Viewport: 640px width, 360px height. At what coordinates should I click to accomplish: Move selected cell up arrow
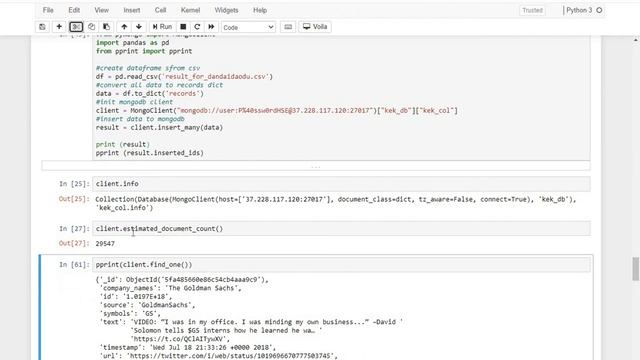click(x=124, y=27)
